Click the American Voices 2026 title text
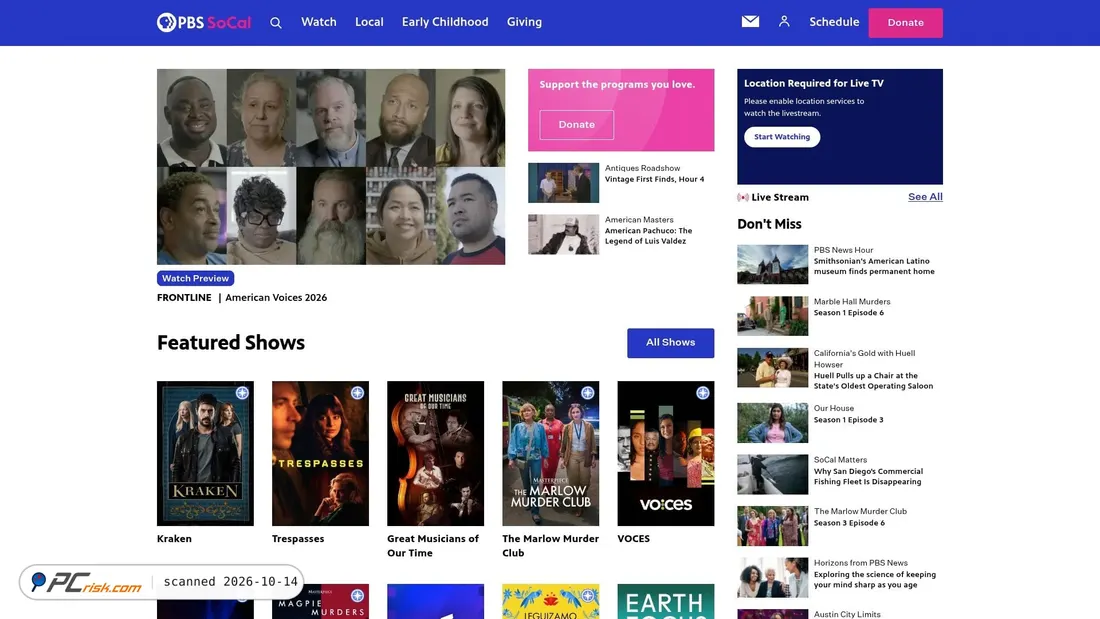1100x619 pixels. click(276, 298)
